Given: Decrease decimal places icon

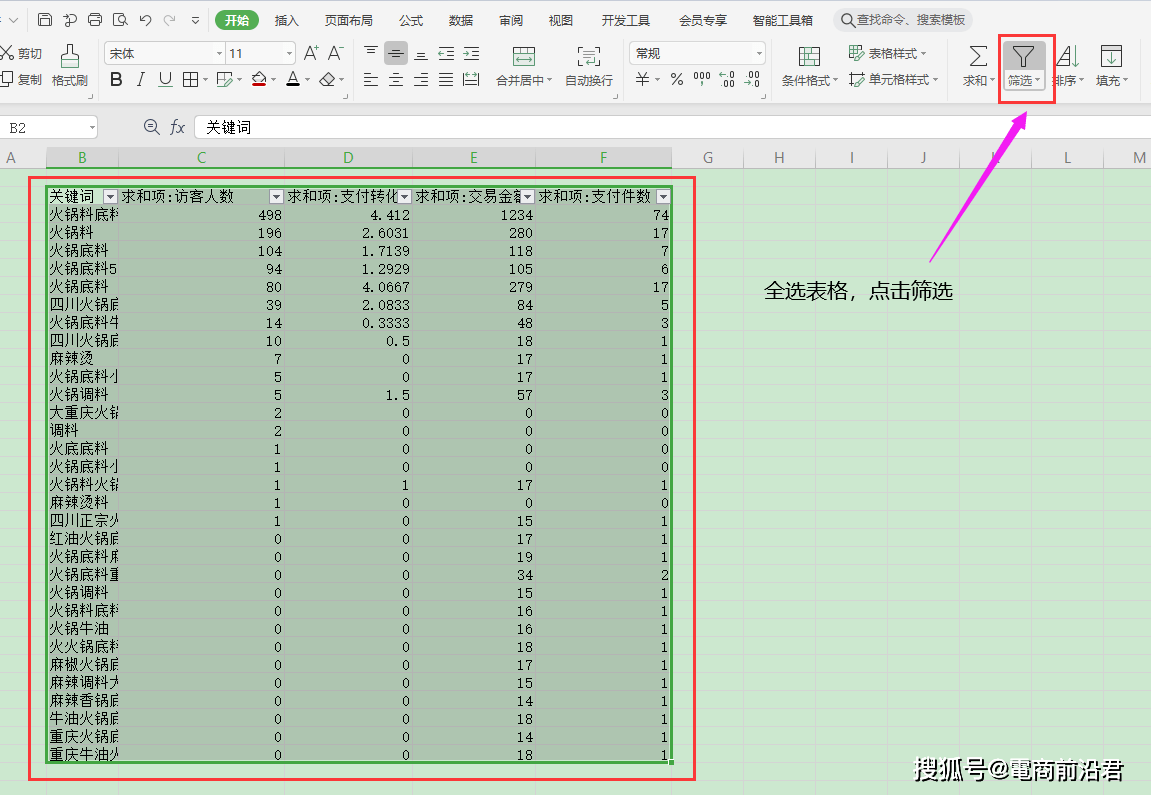Looking at the screenshot, I should point(752,79).
